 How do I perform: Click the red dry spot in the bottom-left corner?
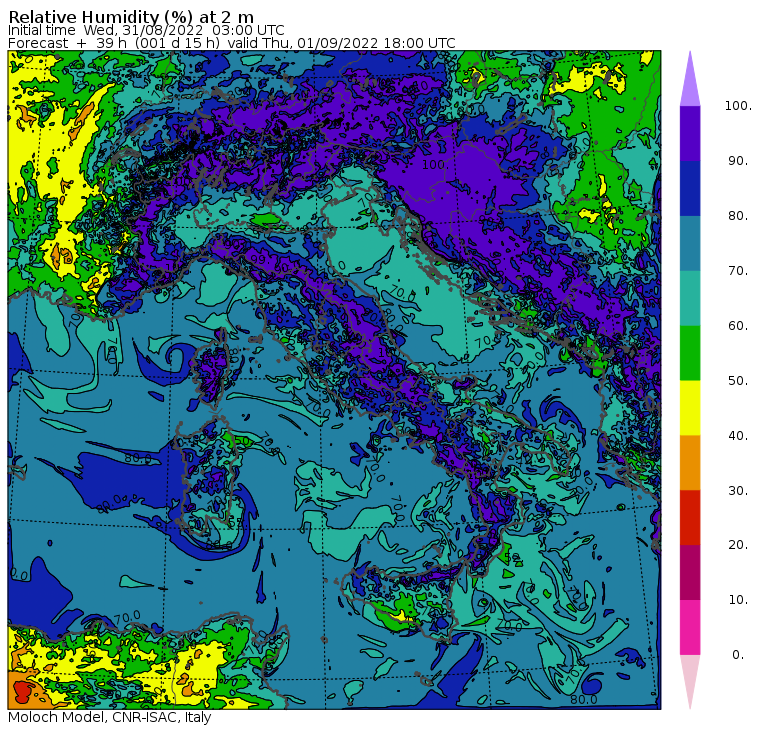coord(22,691)
